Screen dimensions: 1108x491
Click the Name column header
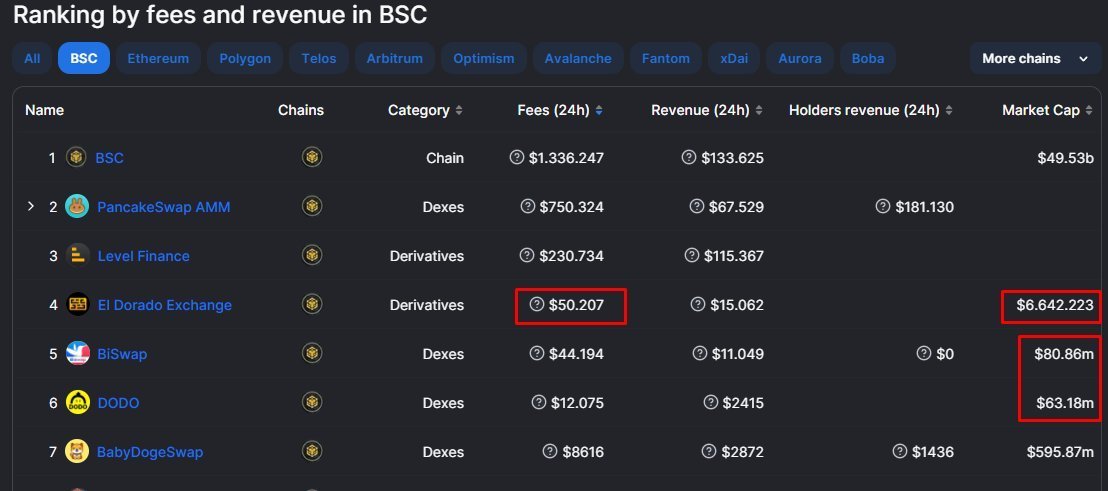45,110
